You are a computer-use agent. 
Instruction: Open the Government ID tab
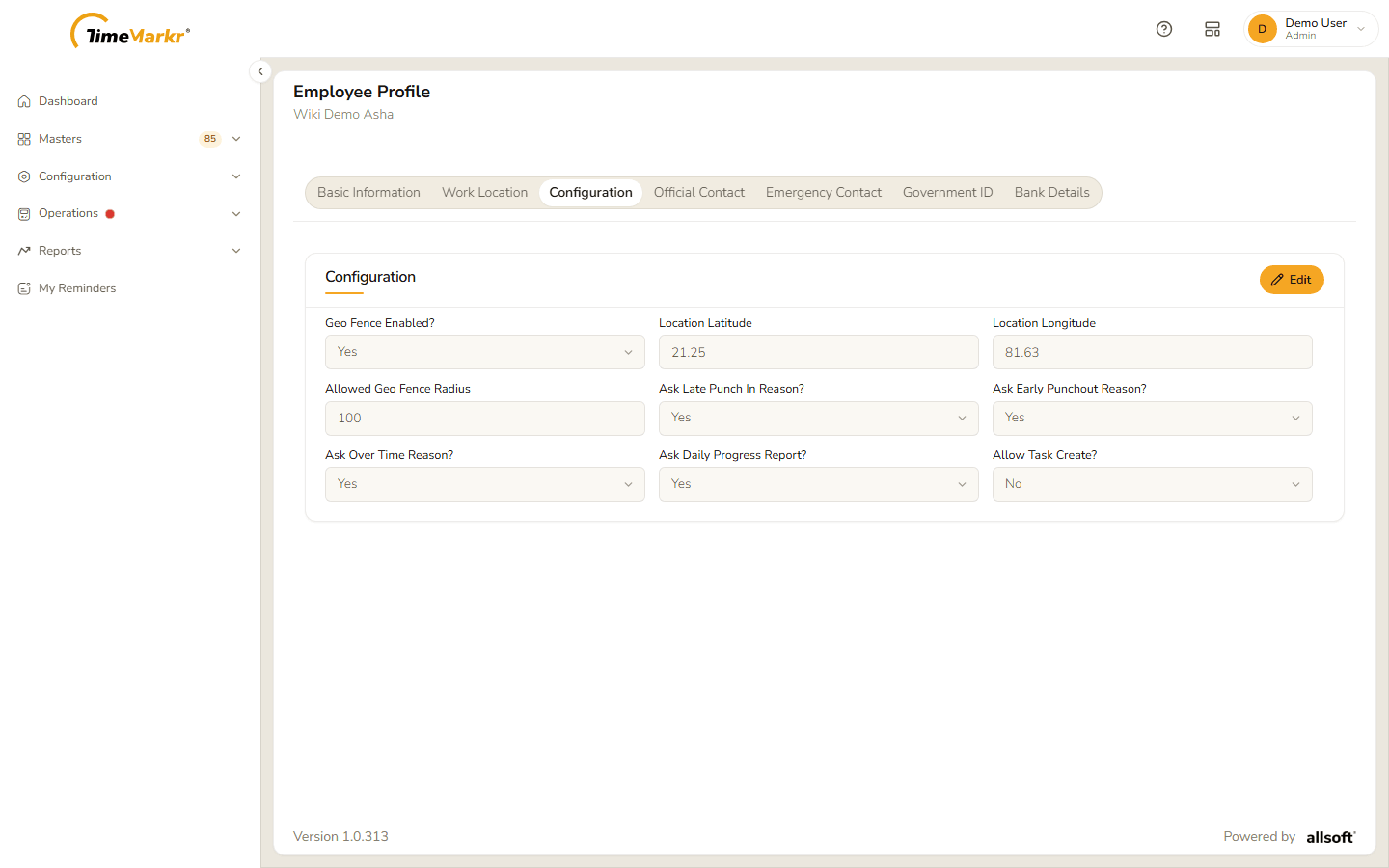(948, 193)
